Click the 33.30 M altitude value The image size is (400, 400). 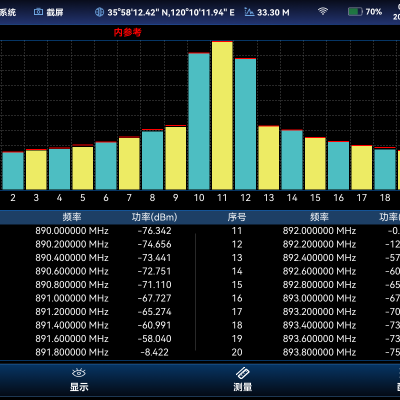point(273,13)
